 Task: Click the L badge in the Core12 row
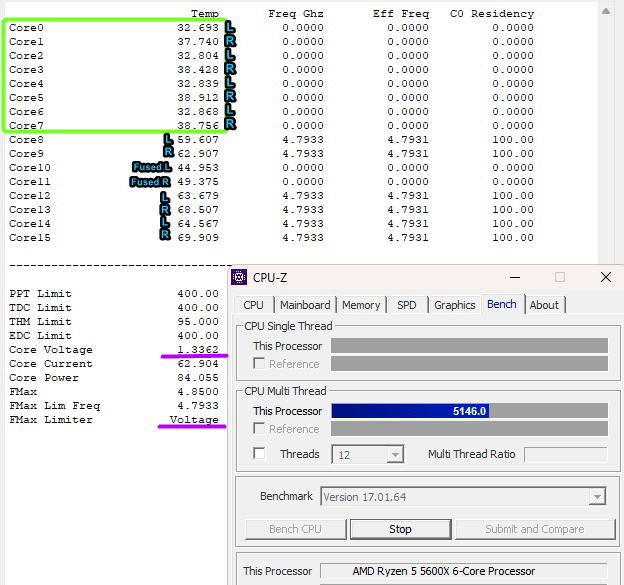point(165,197)
